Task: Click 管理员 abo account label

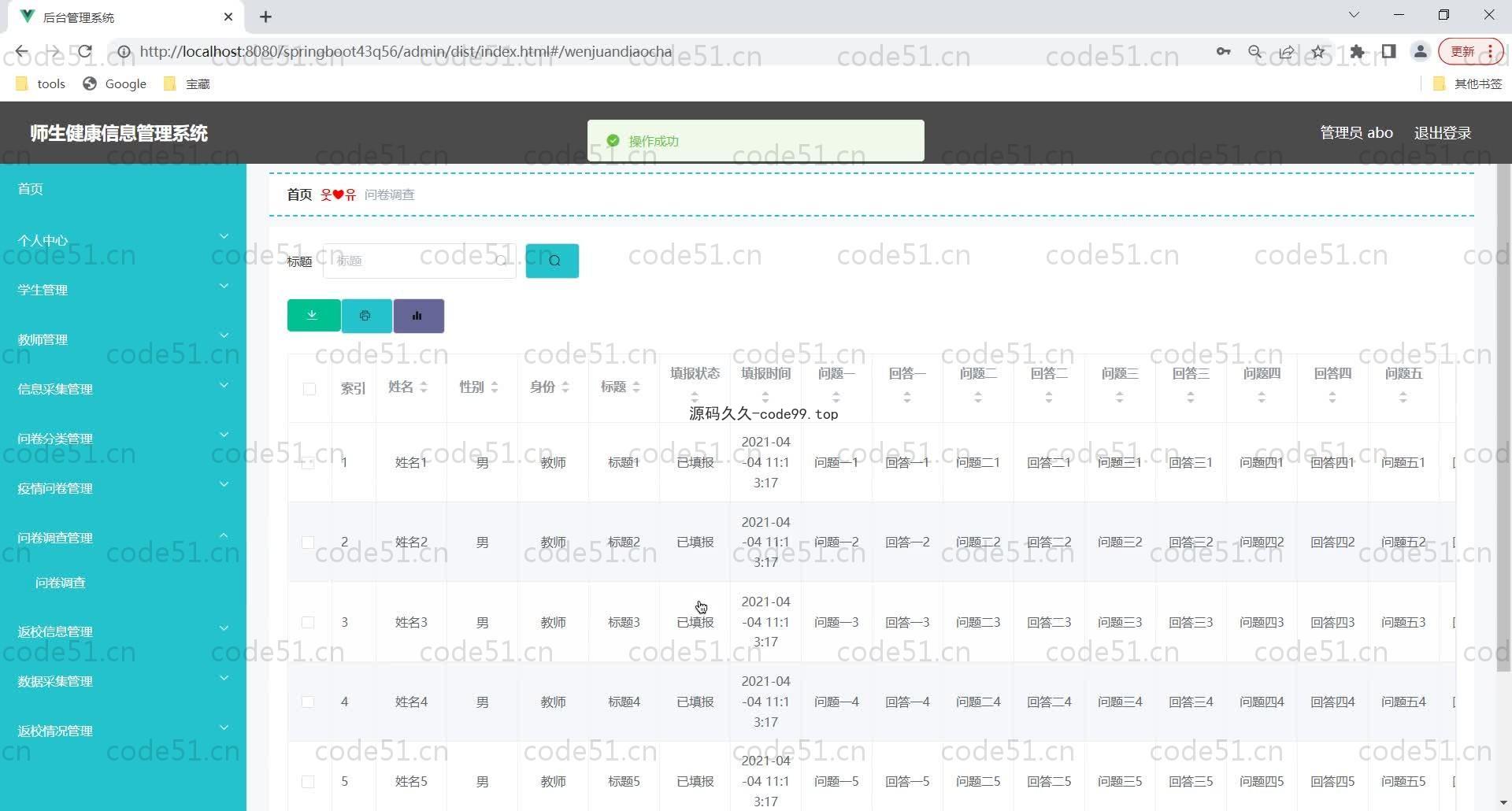Action: pos(1356,133)
